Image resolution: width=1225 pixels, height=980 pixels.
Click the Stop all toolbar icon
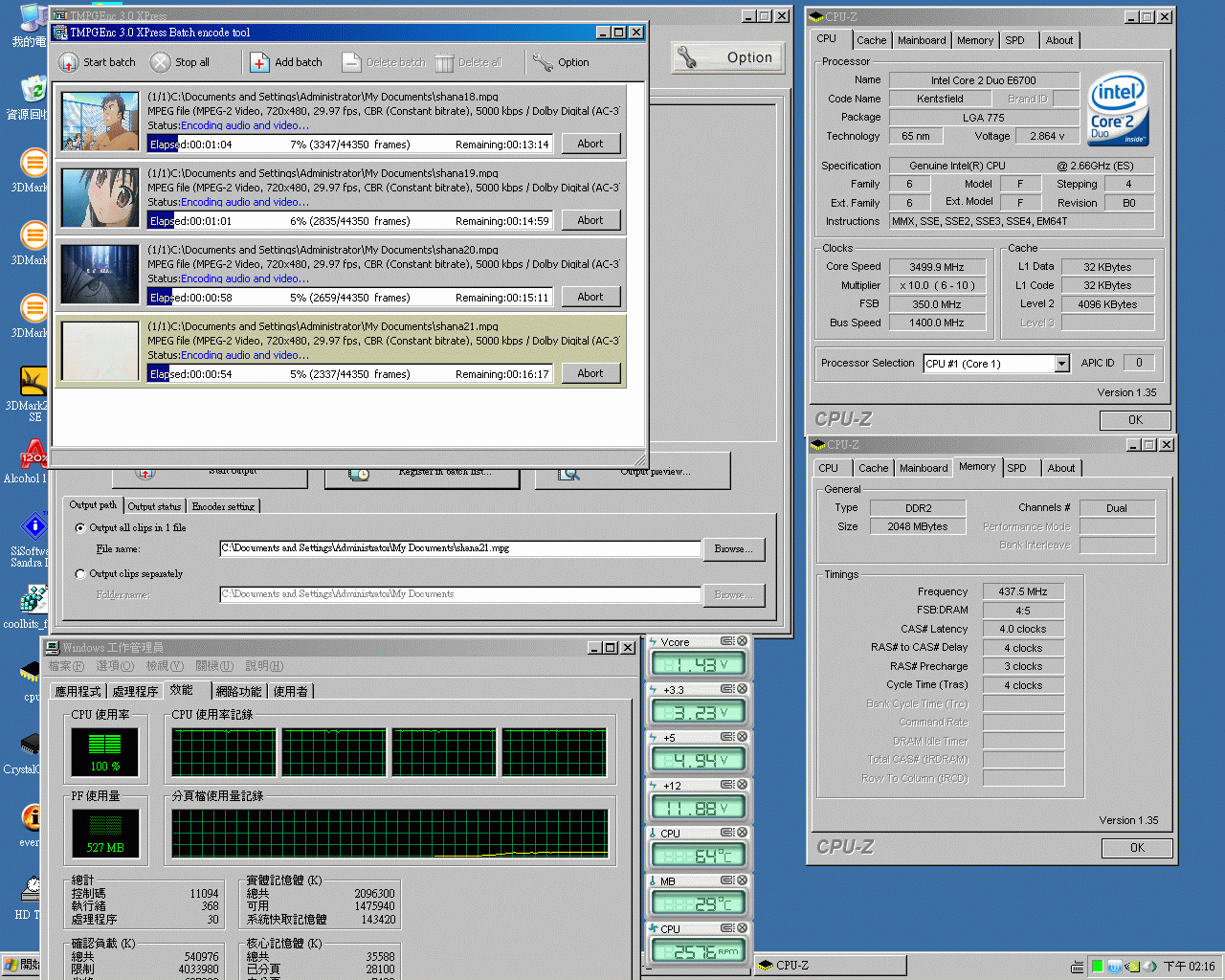click(160, 62)
